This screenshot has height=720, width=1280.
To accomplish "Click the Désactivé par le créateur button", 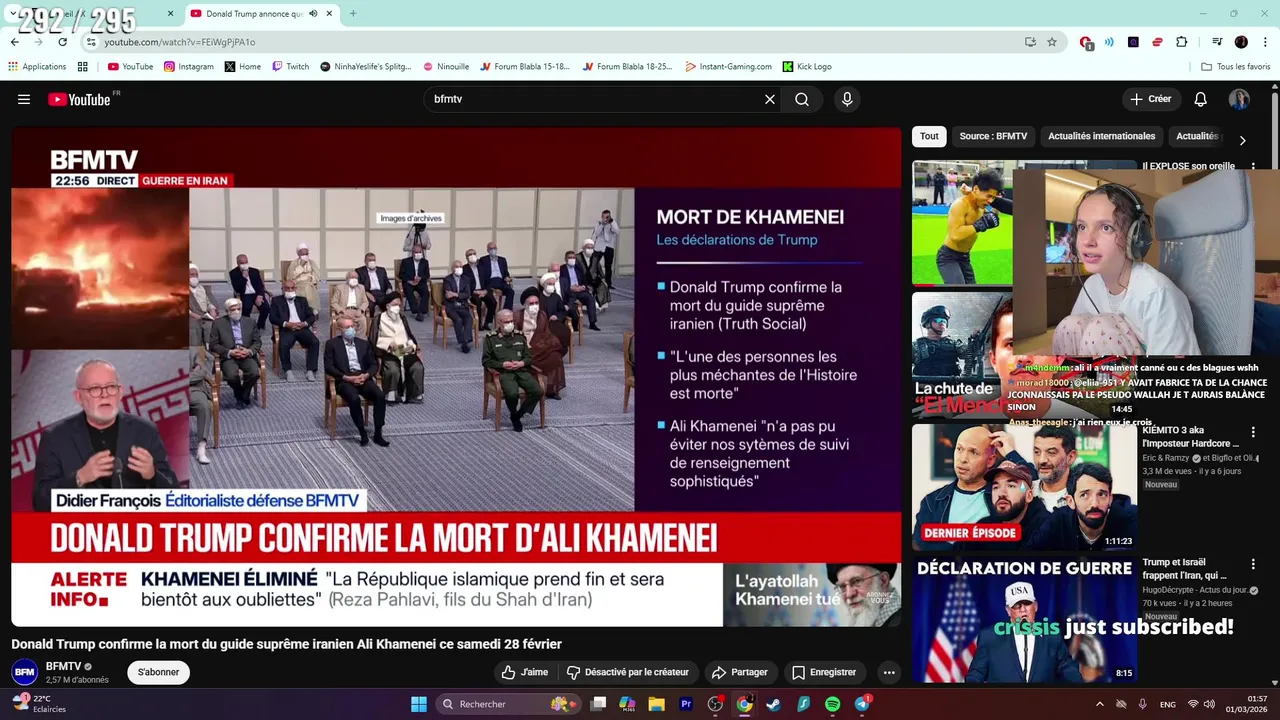I will click(x=627, y=672).
